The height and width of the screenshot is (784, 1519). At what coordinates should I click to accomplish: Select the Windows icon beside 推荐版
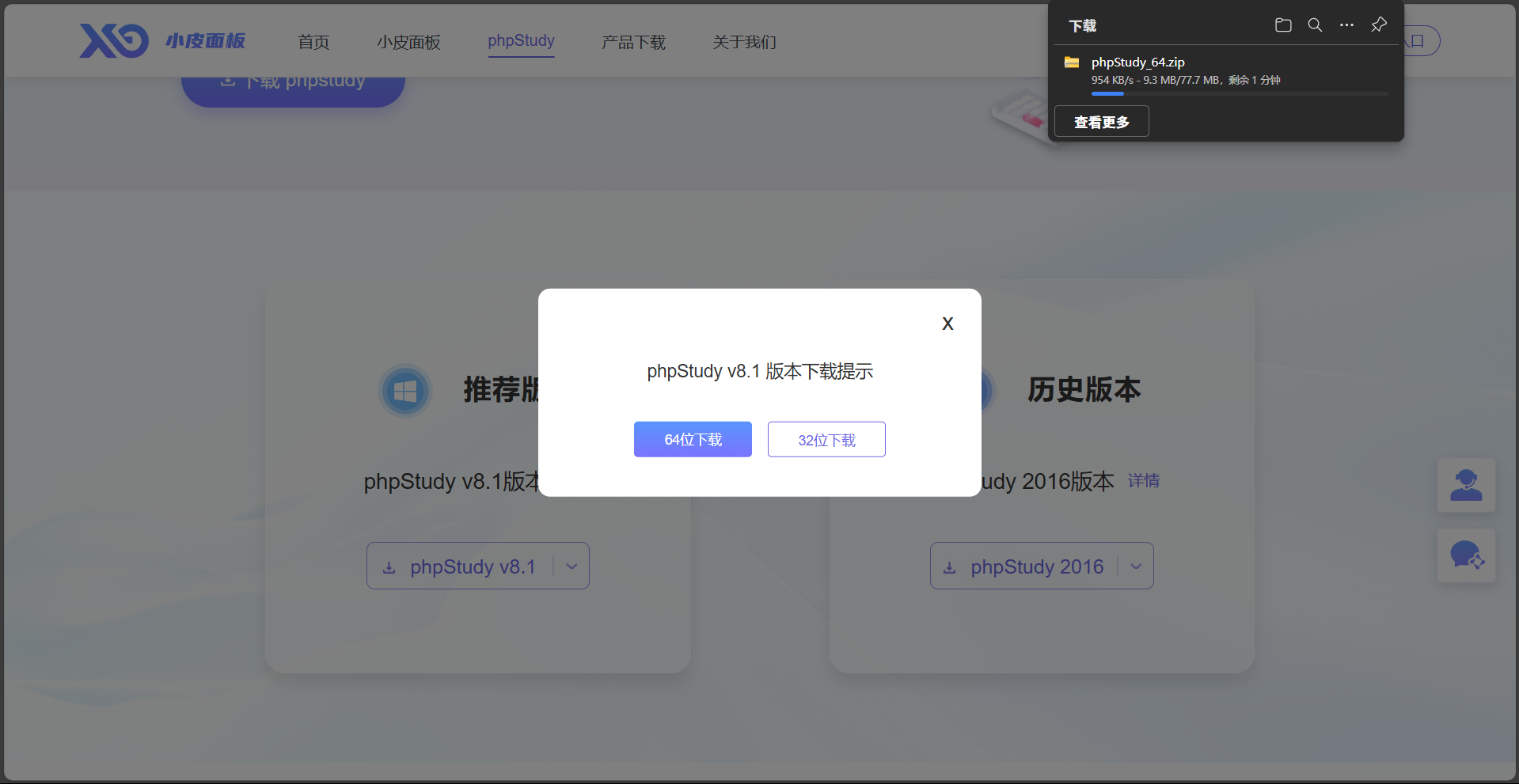[x=404, y=390]
